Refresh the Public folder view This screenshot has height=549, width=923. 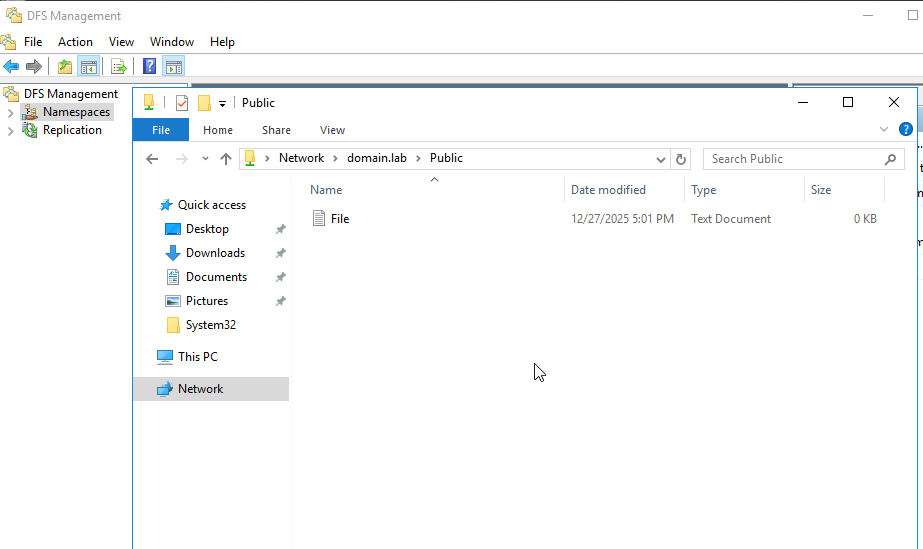(x=682, y=159)
